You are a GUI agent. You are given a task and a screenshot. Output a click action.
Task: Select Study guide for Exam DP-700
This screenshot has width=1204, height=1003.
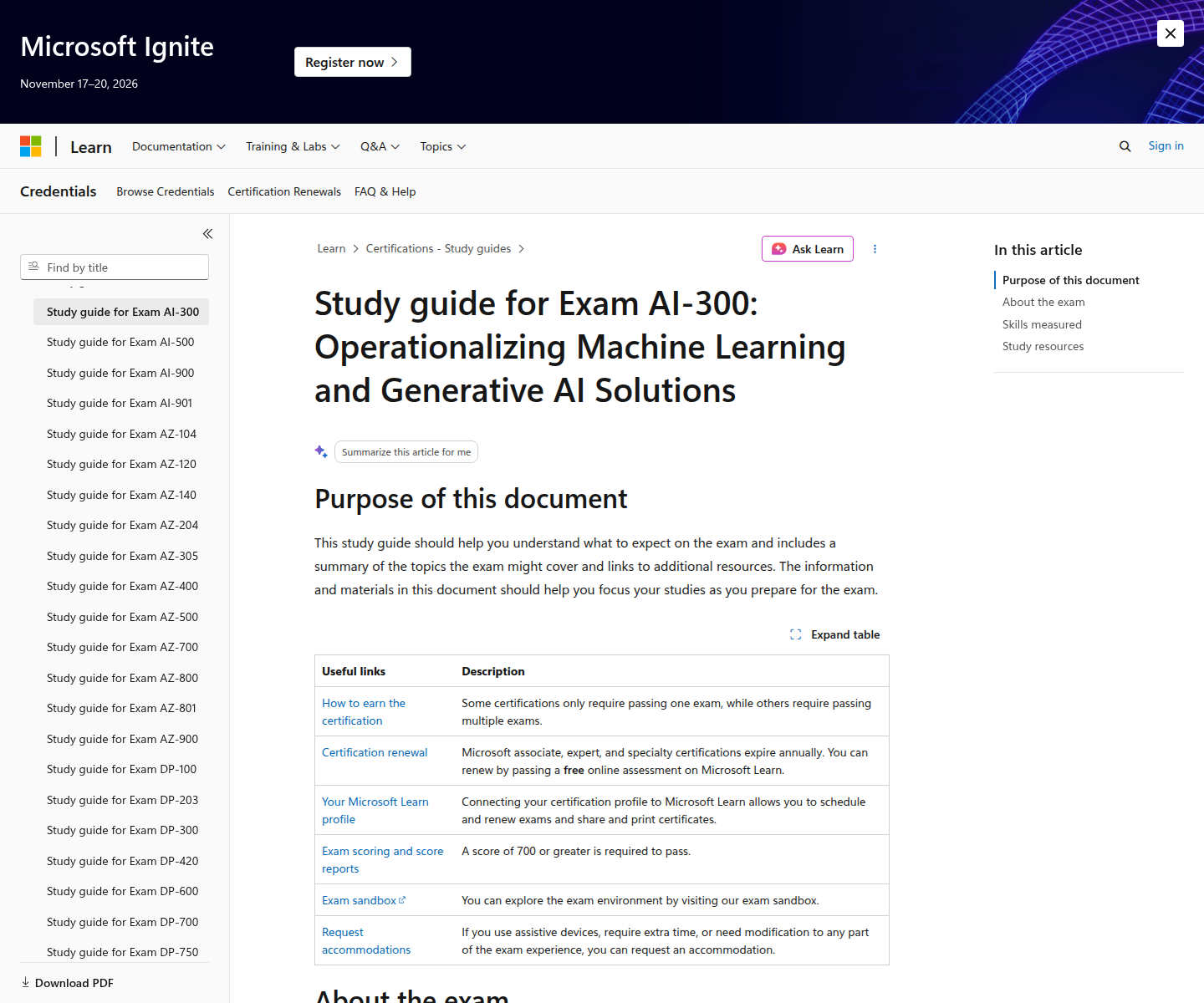[x=121, y=922]
